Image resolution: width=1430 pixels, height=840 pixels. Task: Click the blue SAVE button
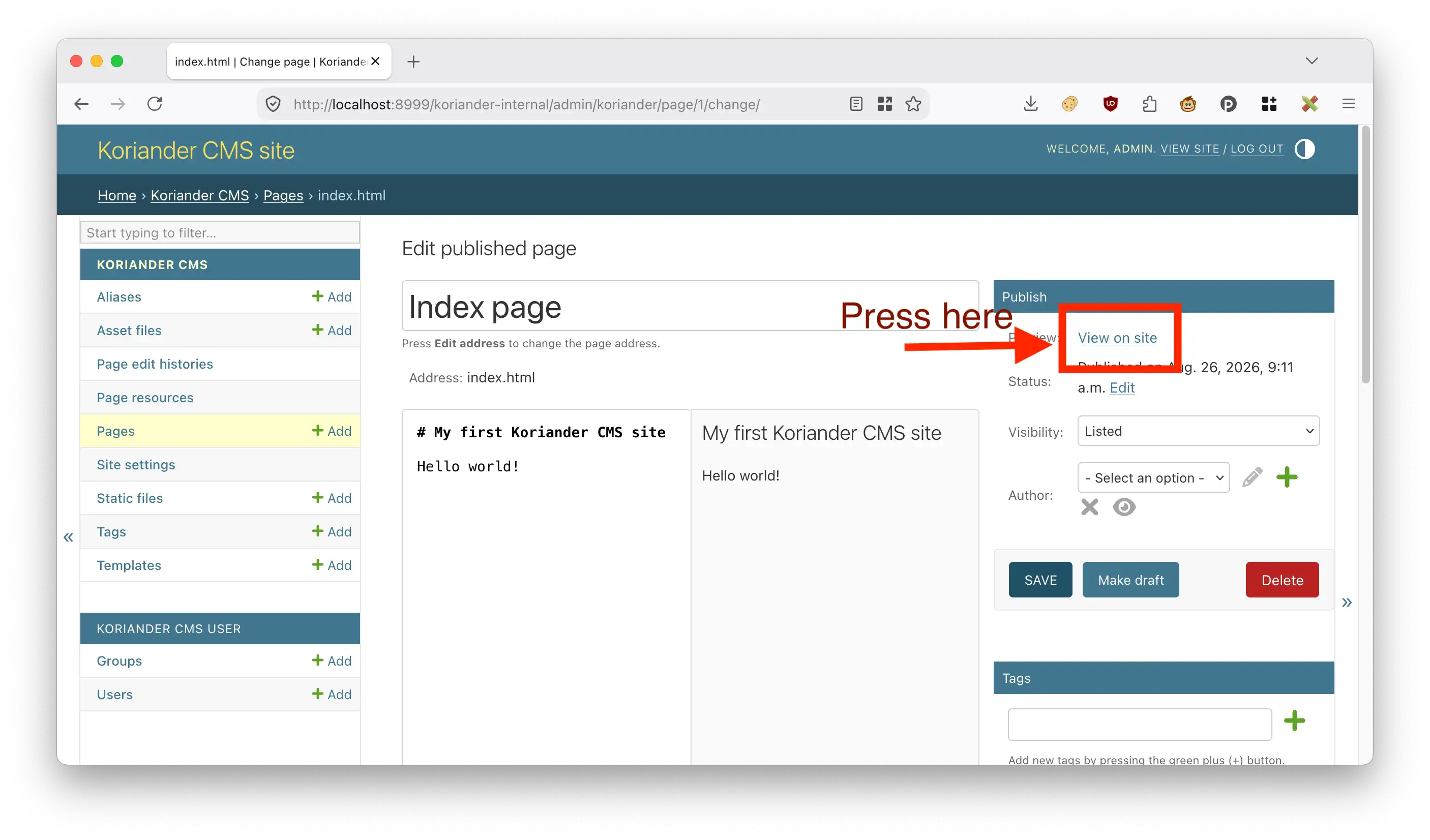tap(1040, 580)
